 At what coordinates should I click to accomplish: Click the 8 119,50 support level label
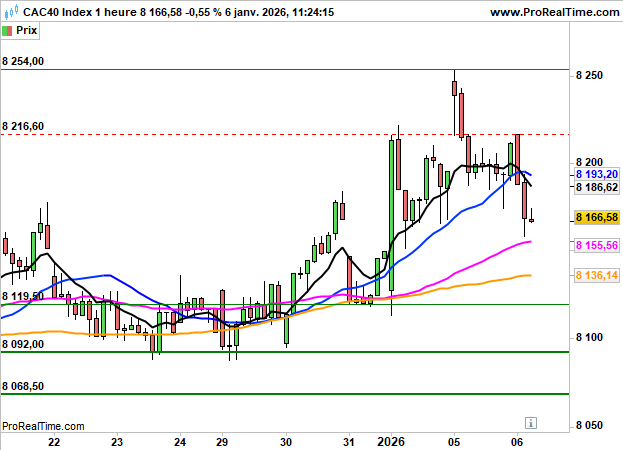(x=23, y=296)
